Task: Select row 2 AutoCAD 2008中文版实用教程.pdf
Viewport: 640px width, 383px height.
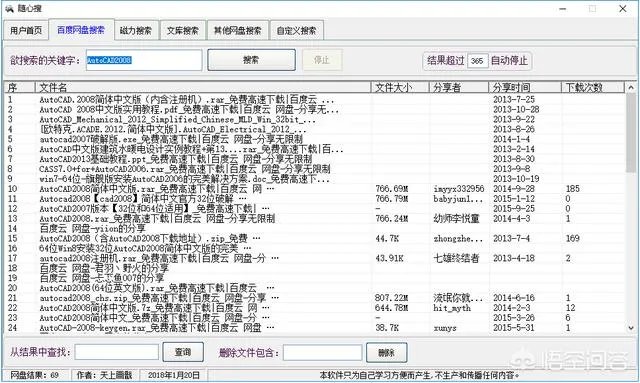Action: tap(315, 109)
